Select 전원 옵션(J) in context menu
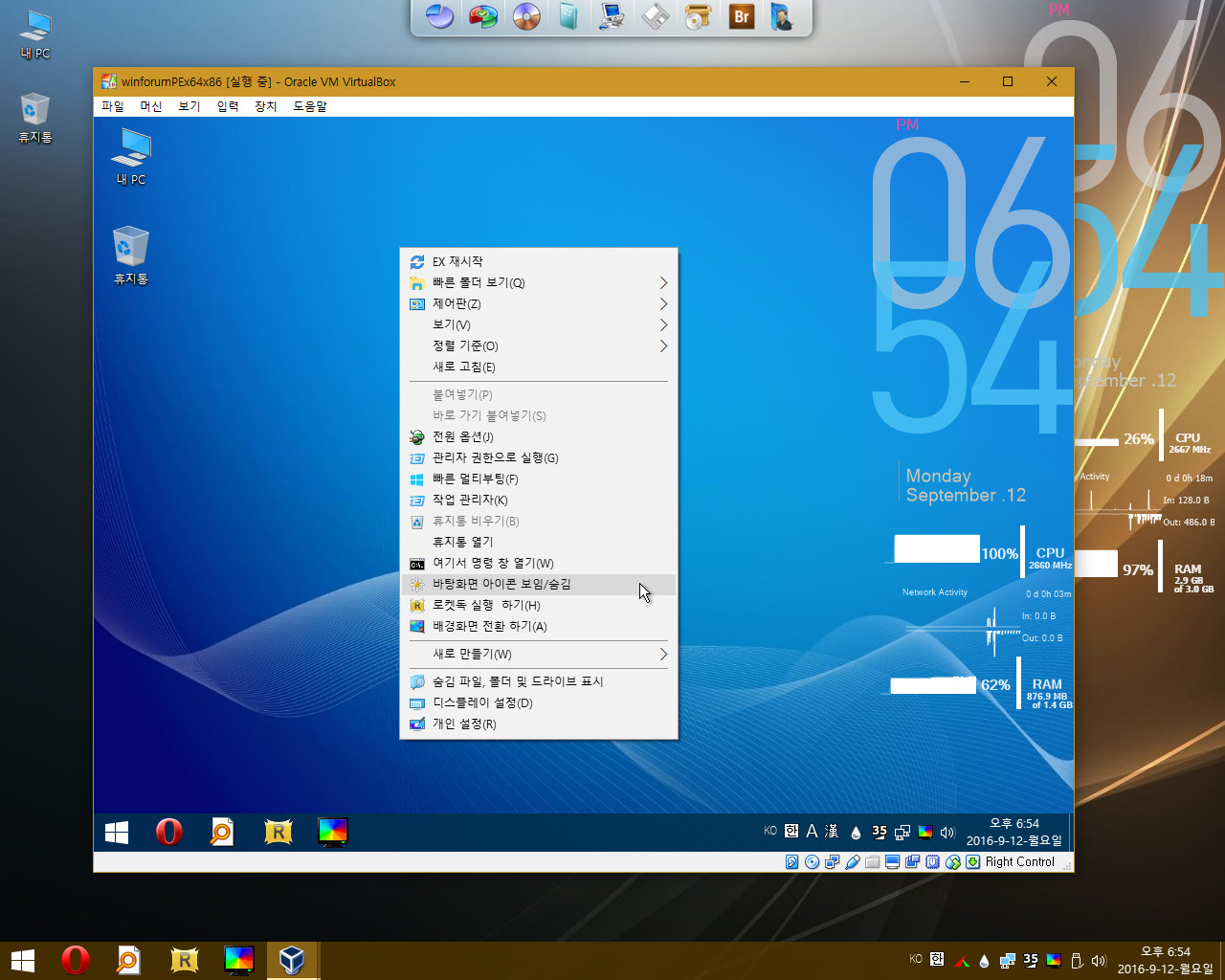1225x980 pixels. point(539,436)
